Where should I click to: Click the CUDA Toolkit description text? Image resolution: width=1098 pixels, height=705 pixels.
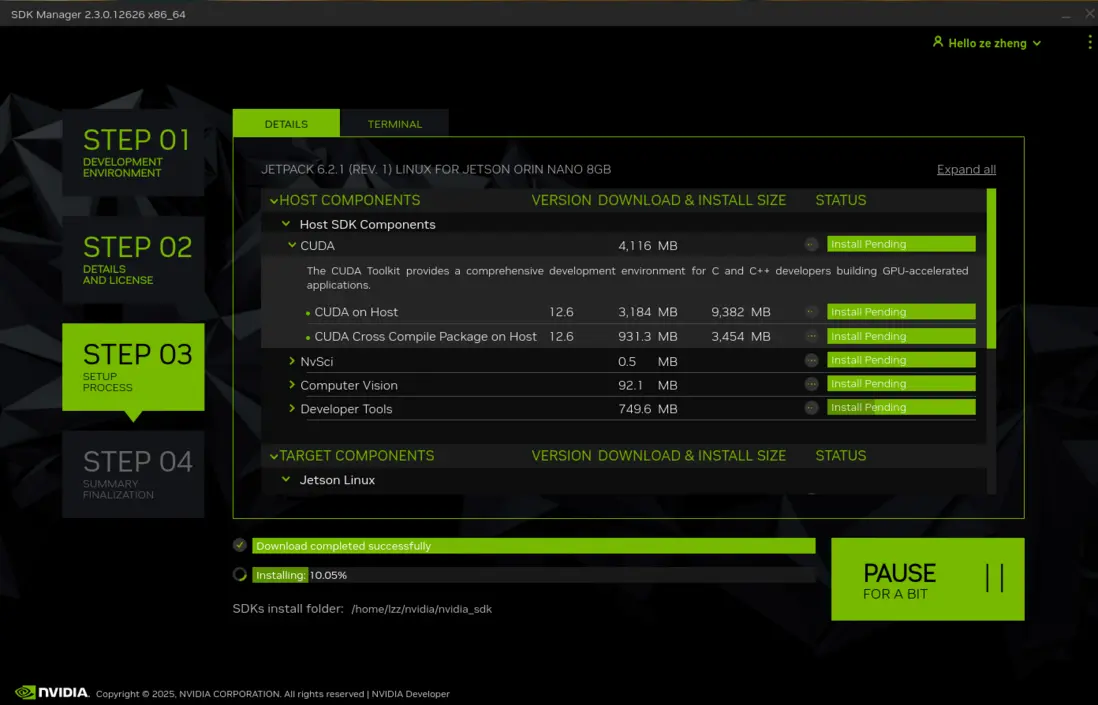[x=637, y=278]
